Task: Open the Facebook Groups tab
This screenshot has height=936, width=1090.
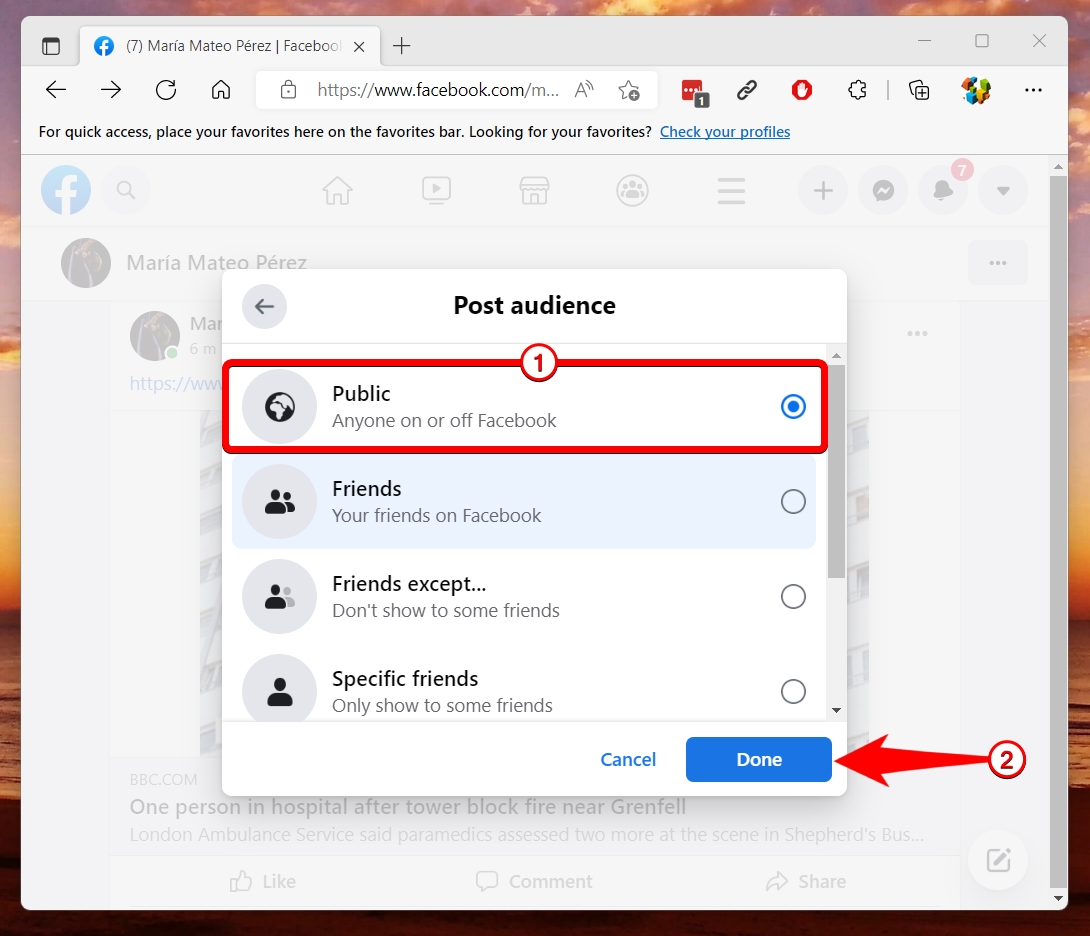Action: click(633, 190)
